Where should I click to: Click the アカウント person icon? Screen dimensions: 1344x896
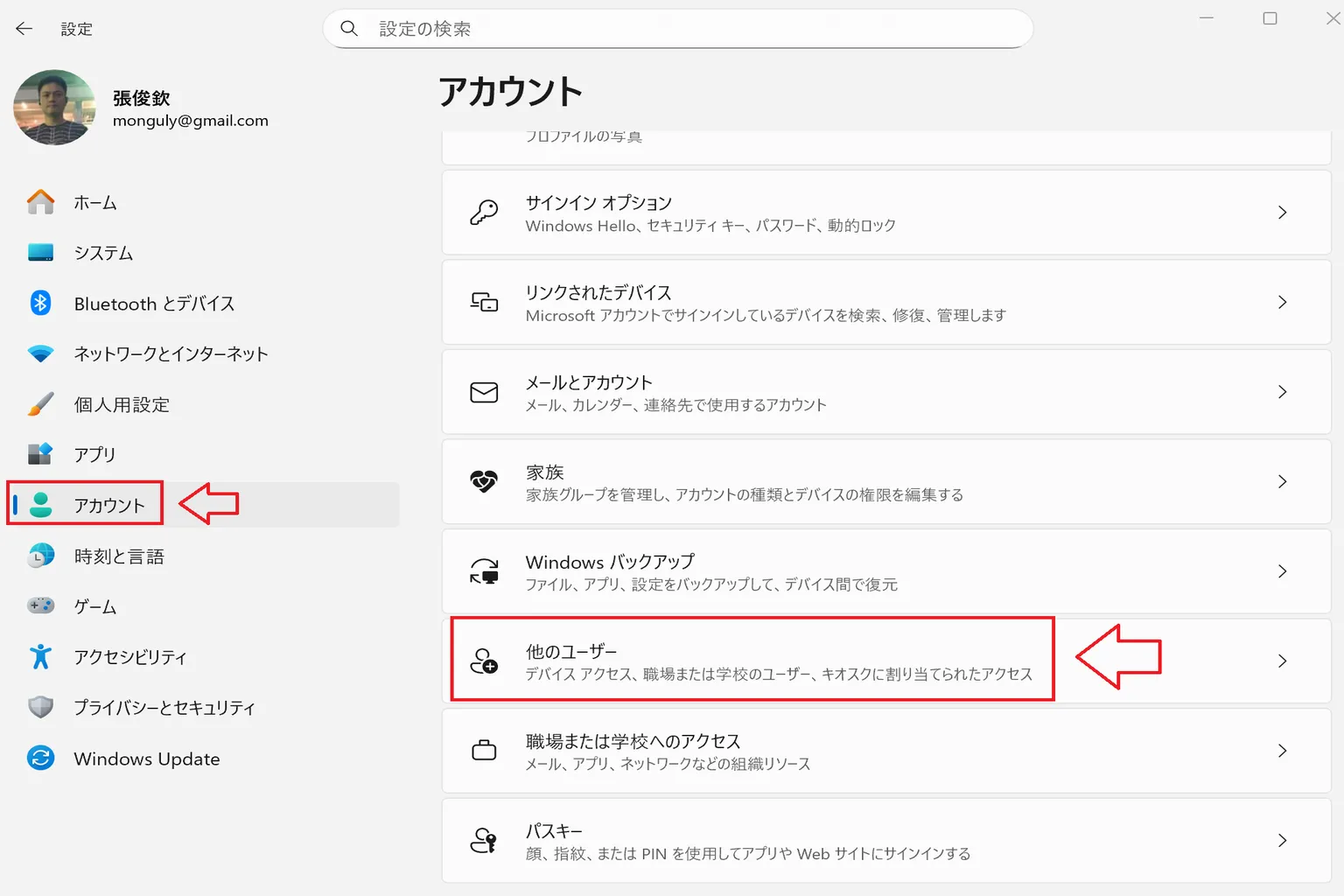point(40,505)
